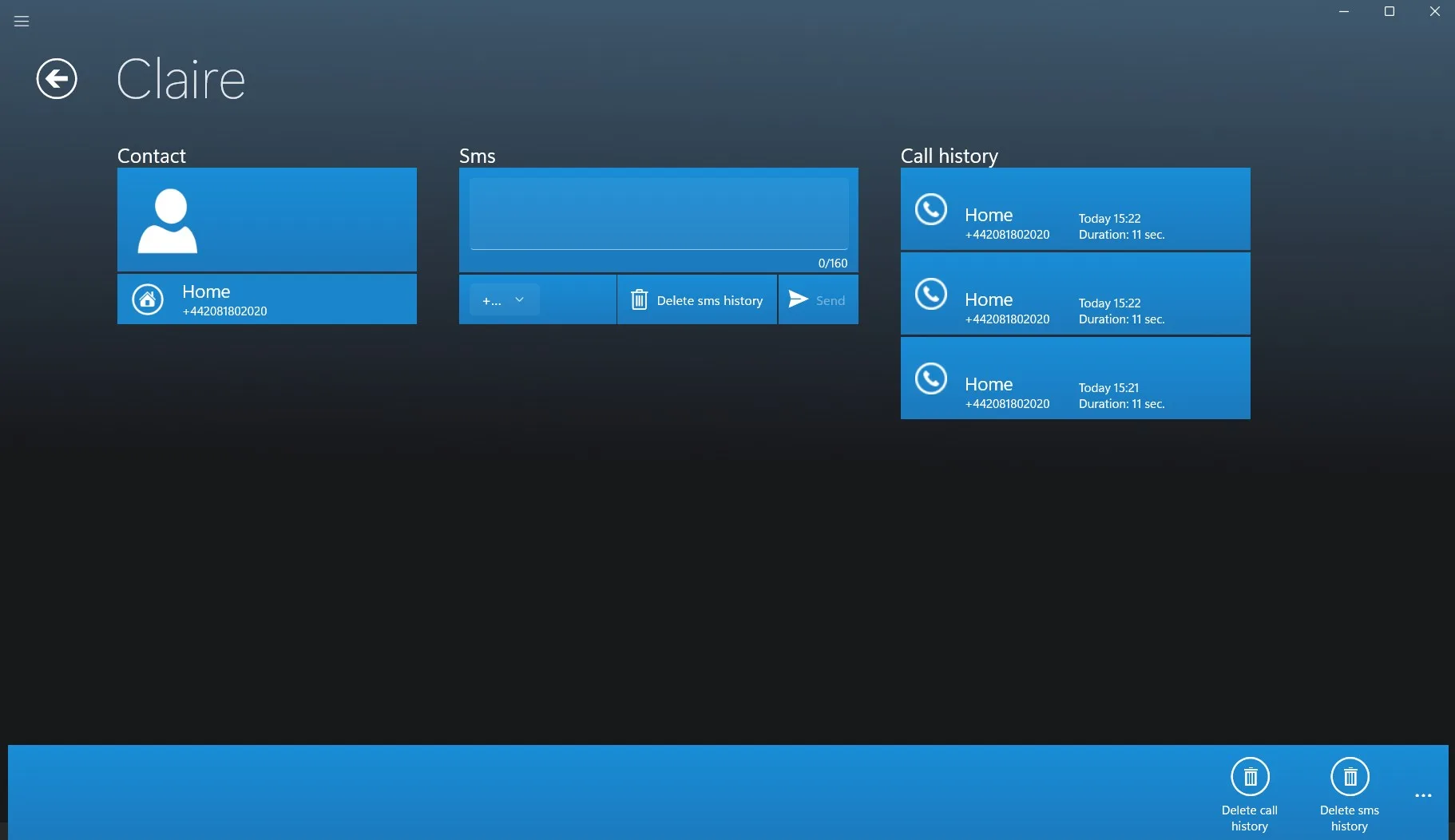The height and width of the screenshot is (840, 1455).
Task: Minimize the app window
Action: (x=1344, y=11)
